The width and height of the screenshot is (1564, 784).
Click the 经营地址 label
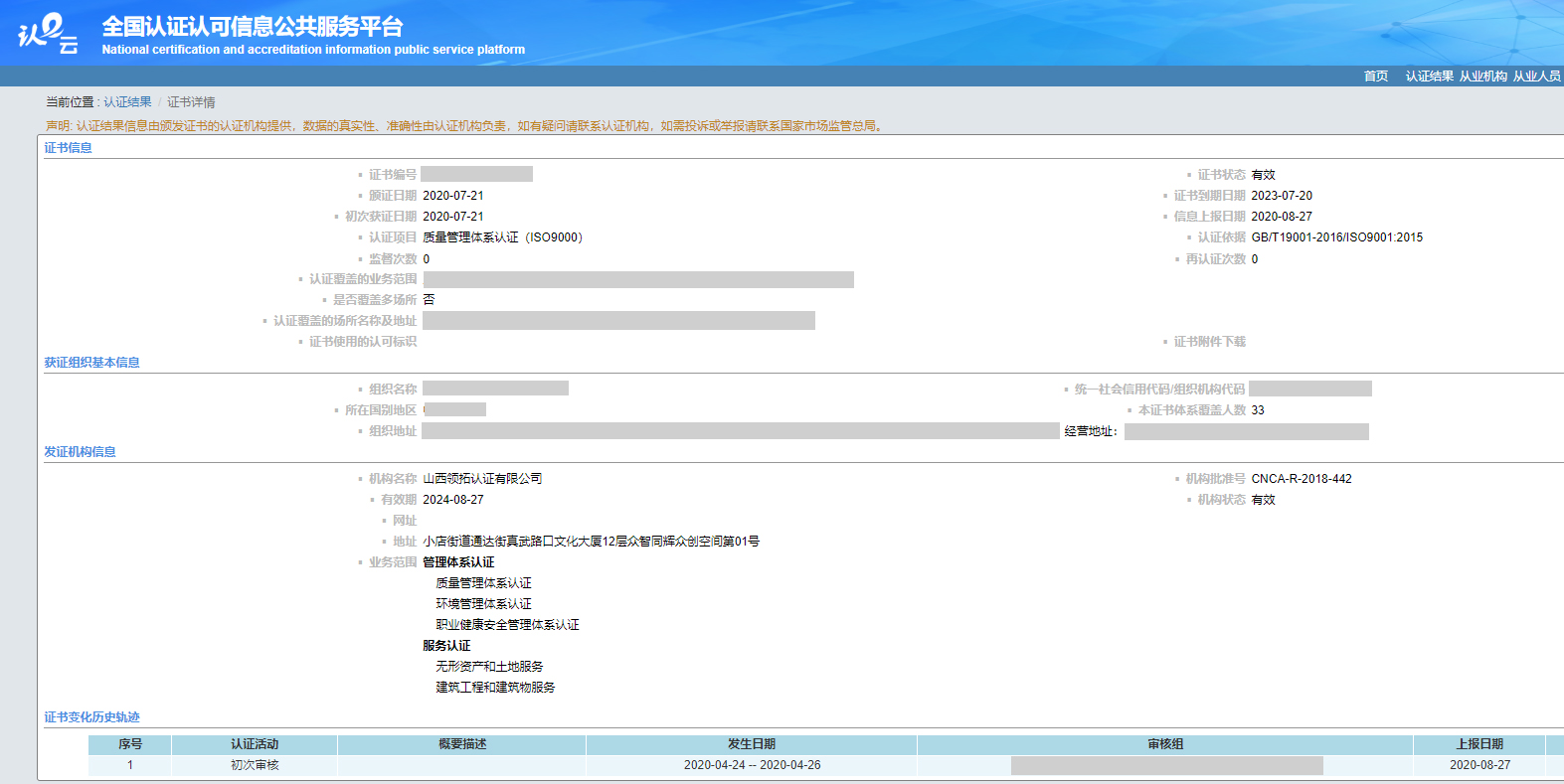(x=1091, y=431)
